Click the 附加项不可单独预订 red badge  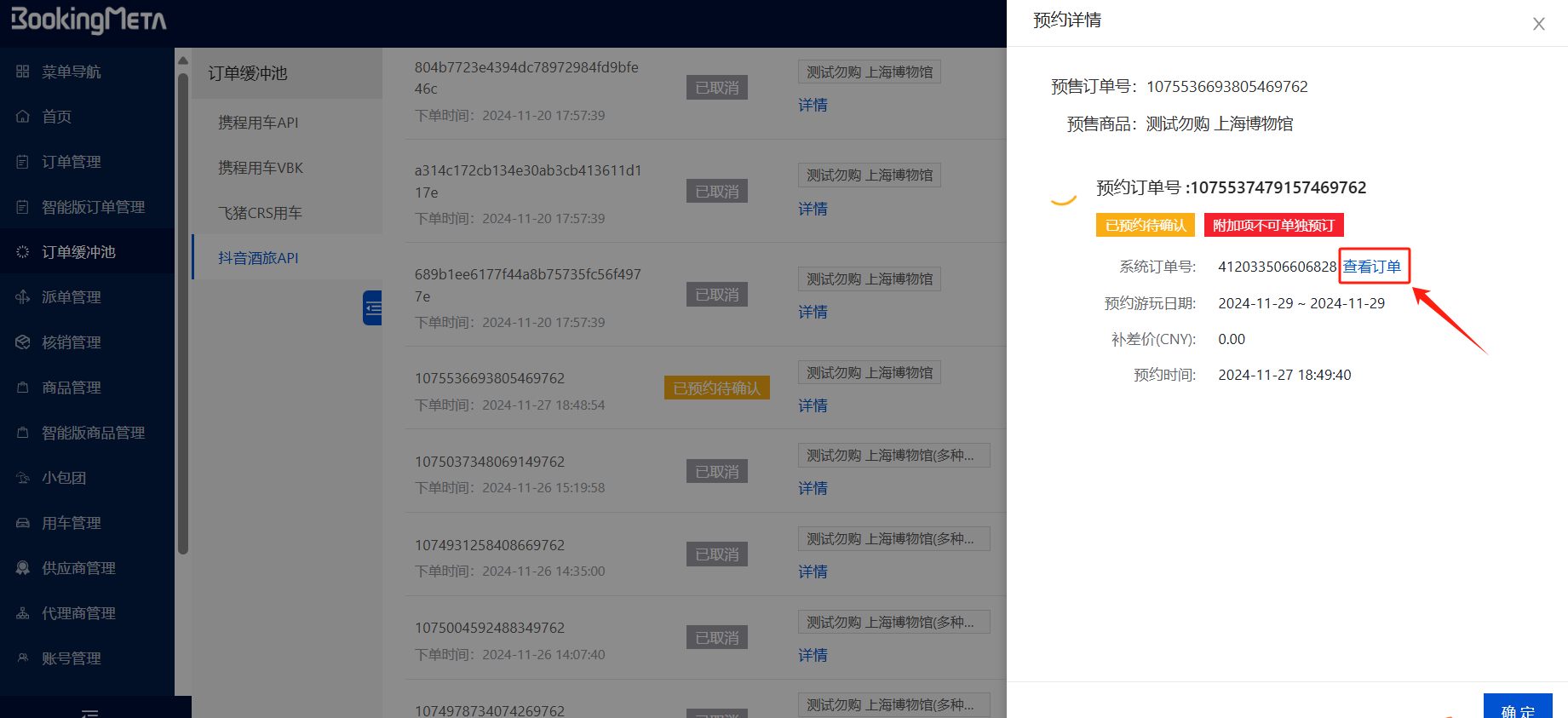[1273, 225]
